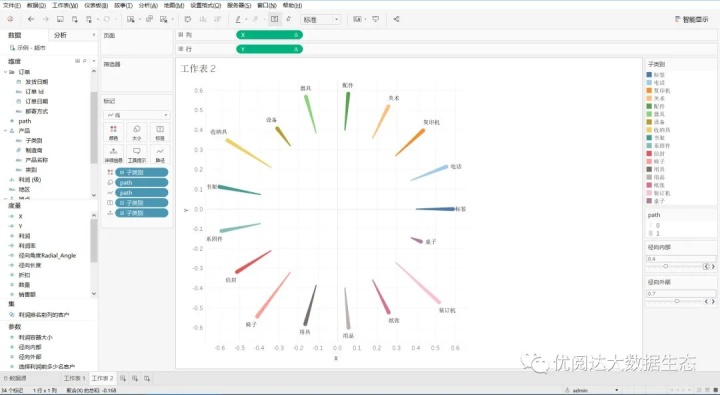Click the 工具提示 Tooltip card on Marks
The image size is (720, 395).
[x=136, y=154]
